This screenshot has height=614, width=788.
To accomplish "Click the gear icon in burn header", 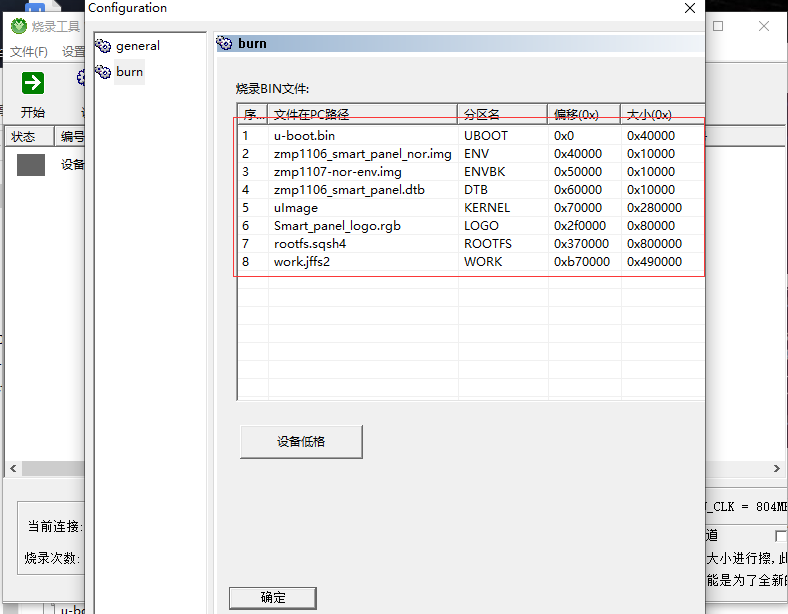I will (x=224, y=43).
